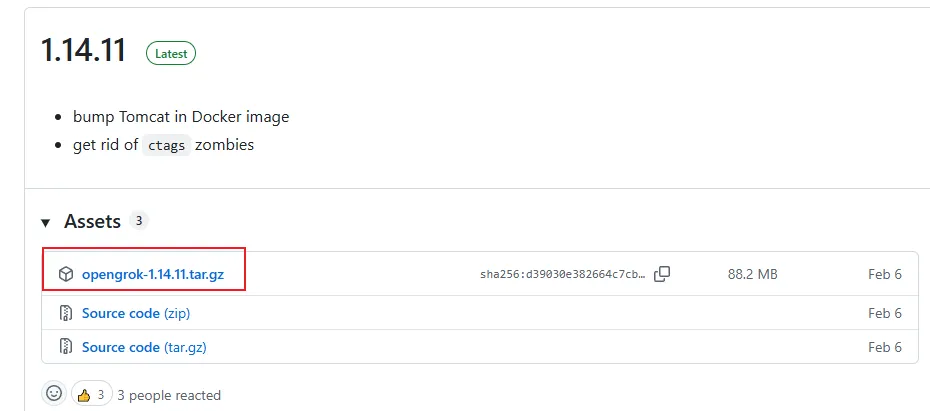Collapse the Assets section triangle
Screen dimensions: 930x411
pos(45,223)
